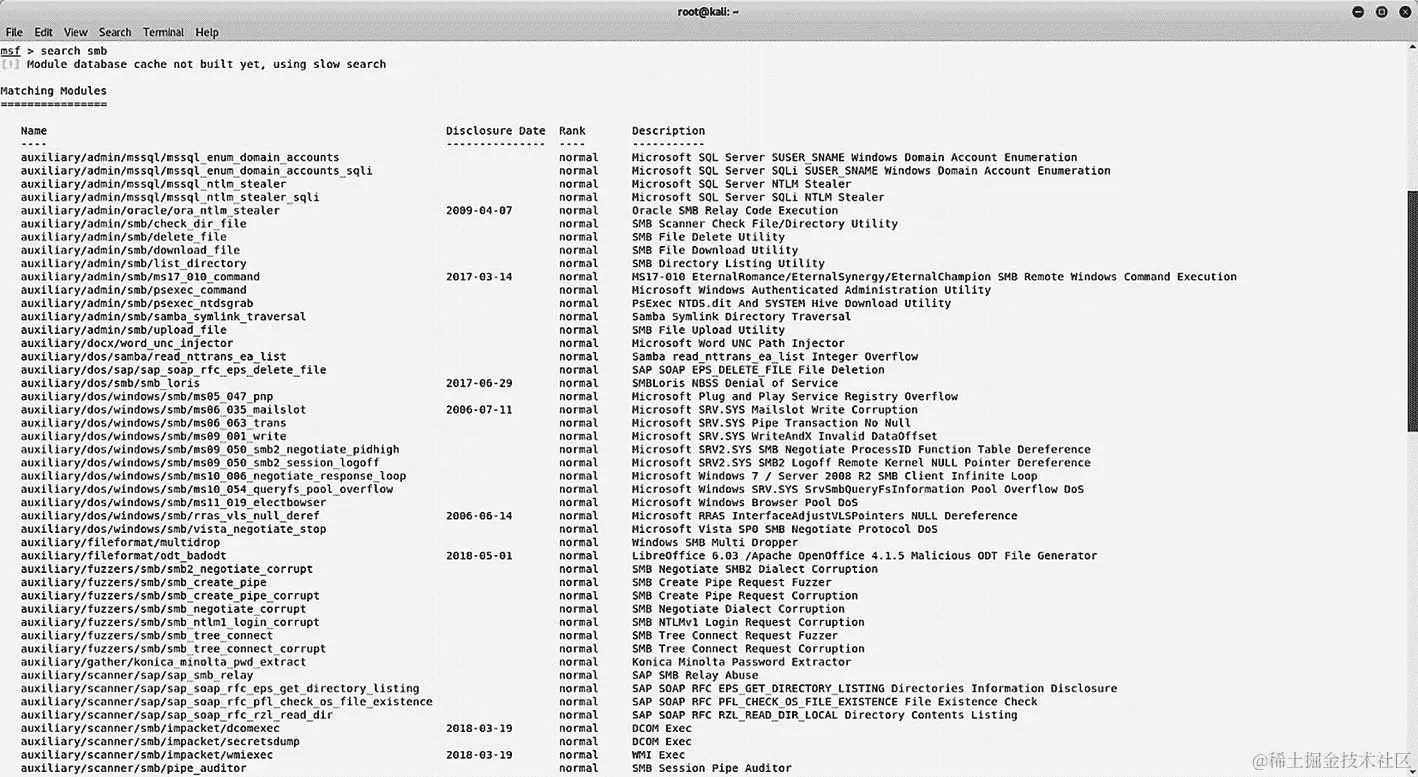
Task: Select auxiliary/docx/word_unc_injector module name
Action: coord(127,343)
